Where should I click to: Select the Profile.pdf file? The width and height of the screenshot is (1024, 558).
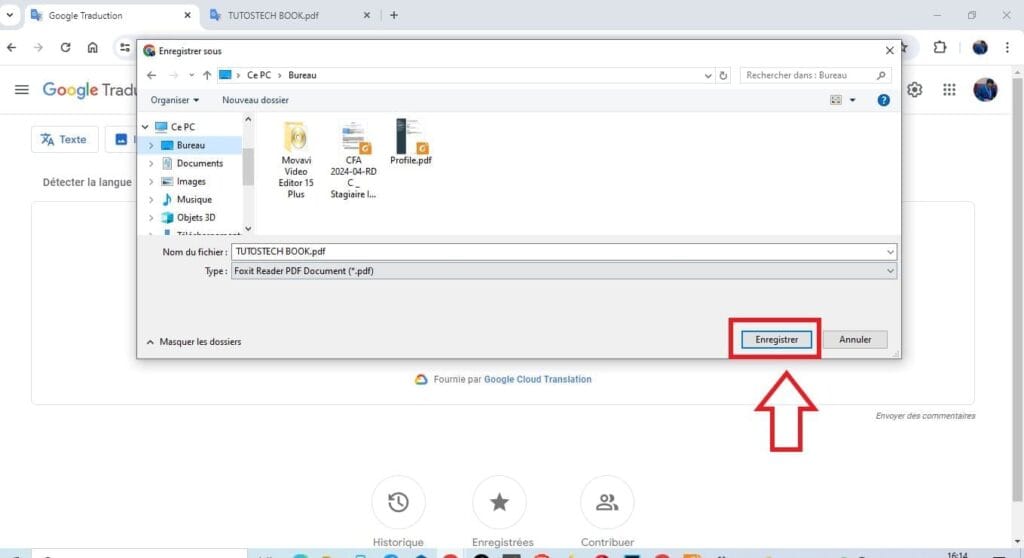(410, 142)
